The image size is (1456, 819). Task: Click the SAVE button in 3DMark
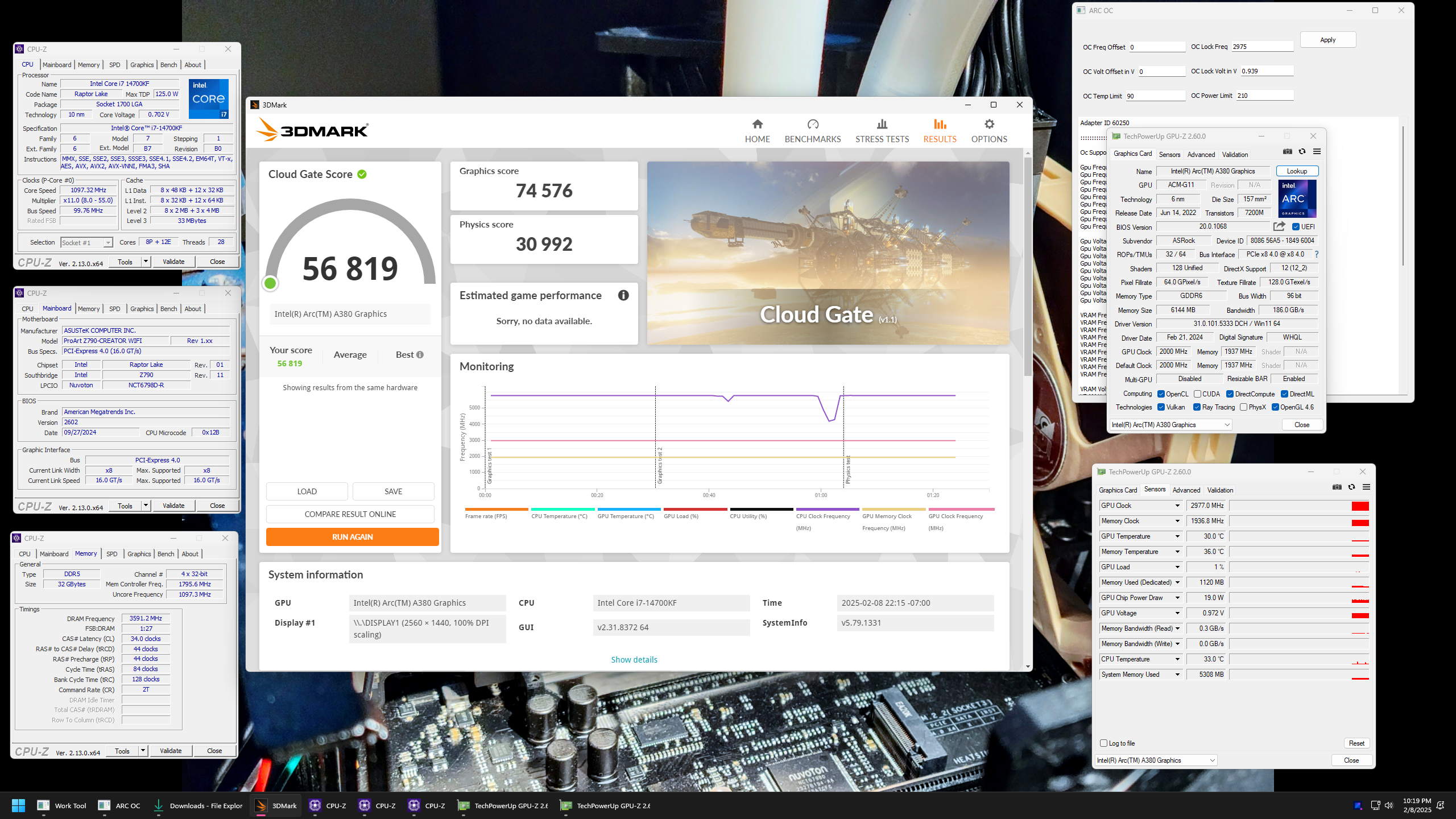pos(393,491)
